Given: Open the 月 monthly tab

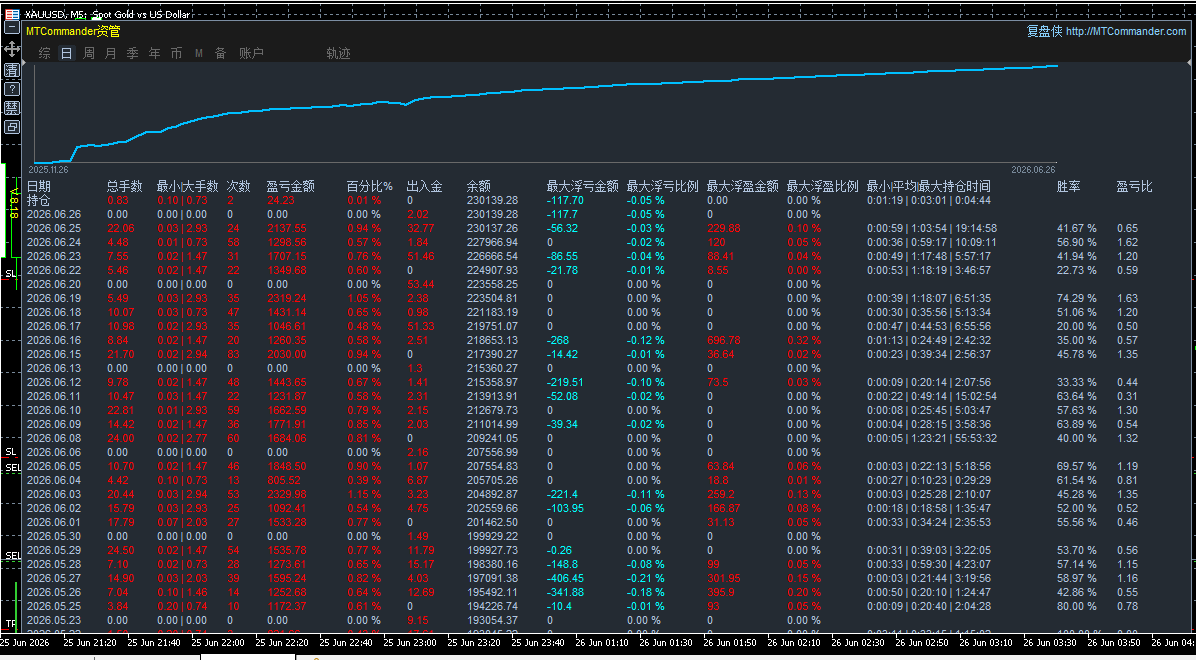Looking at the screenshot, I should pyautogui.click(x=111, y=53).
